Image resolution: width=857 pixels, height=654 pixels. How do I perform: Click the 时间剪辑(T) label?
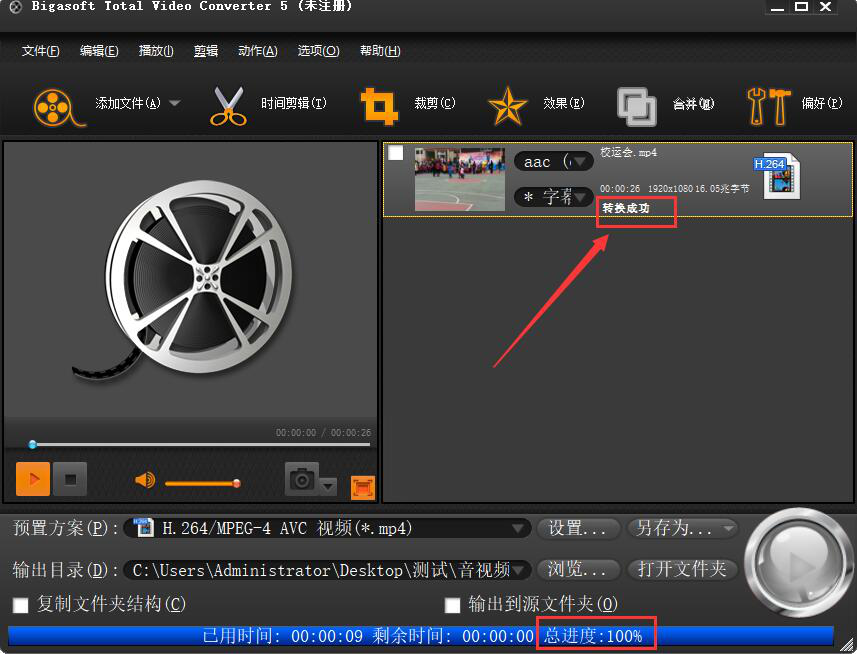(294, 103)
